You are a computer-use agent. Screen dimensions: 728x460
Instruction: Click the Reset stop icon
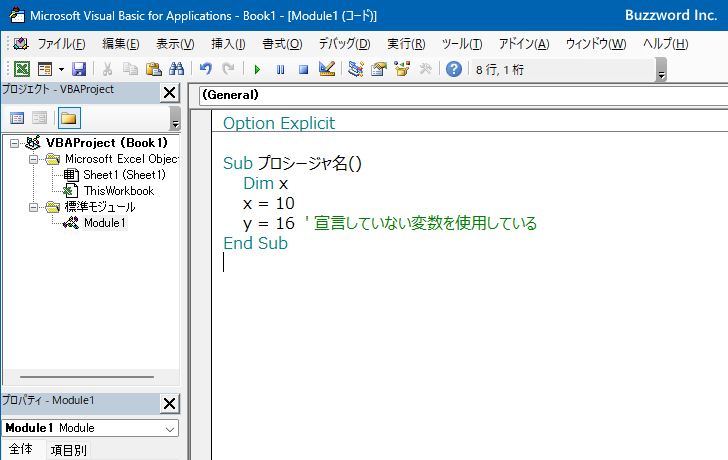304,70
